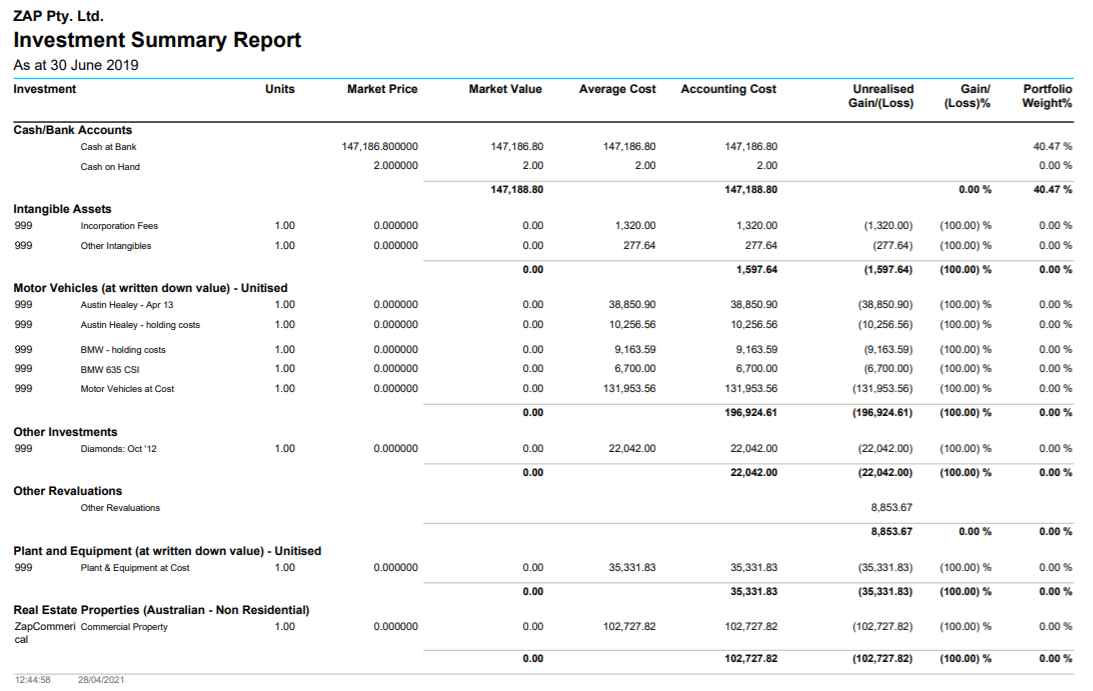The width and height of the screenshot is (1093, 691).
Task: Select the Accounting Cost column header
Action: (x=728, y=89)
